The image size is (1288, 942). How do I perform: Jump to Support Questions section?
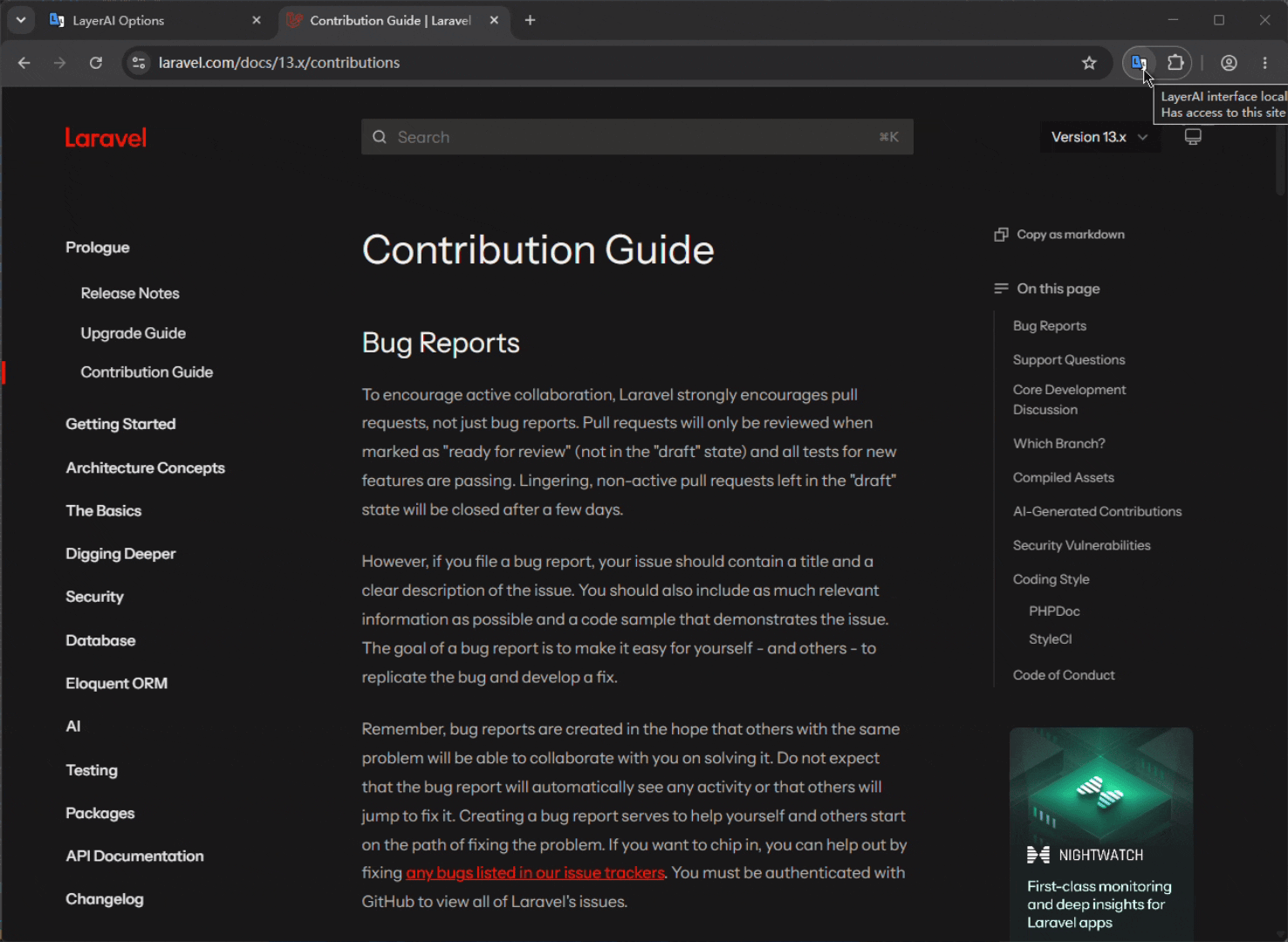point(1069,360)
